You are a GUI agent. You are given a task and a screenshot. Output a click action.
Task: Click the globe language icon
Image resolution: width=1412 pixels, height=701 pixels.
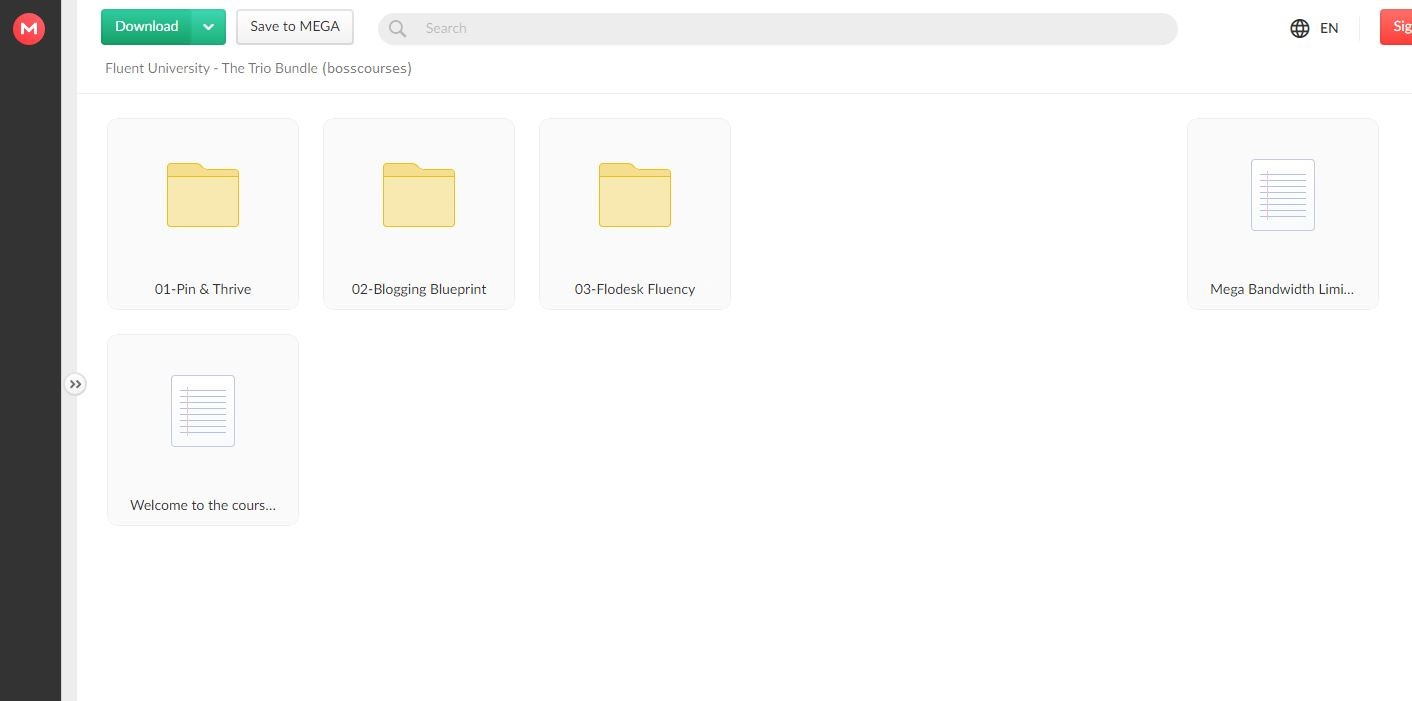1299,28
